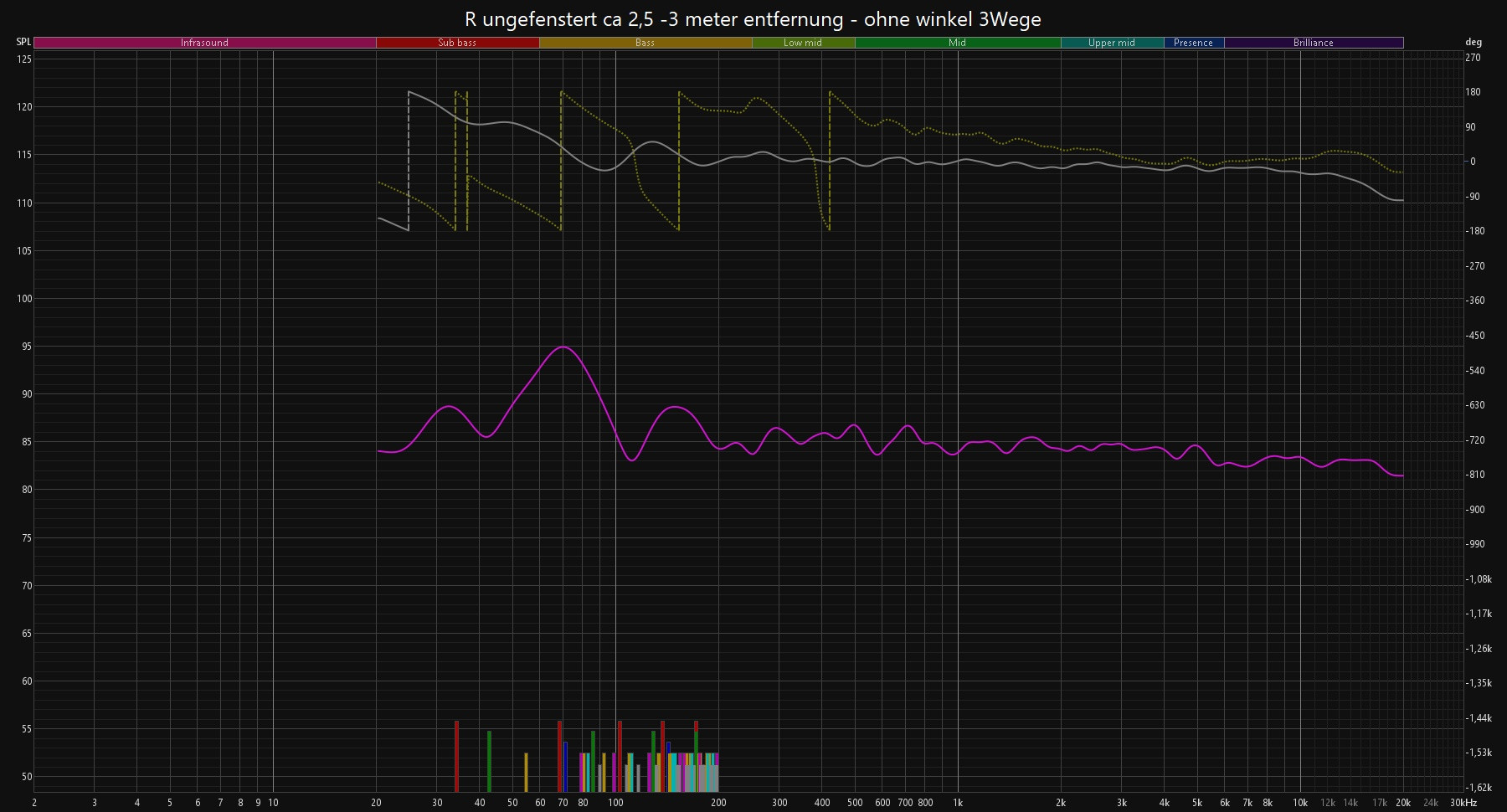Select the Presence band label

1194,43
